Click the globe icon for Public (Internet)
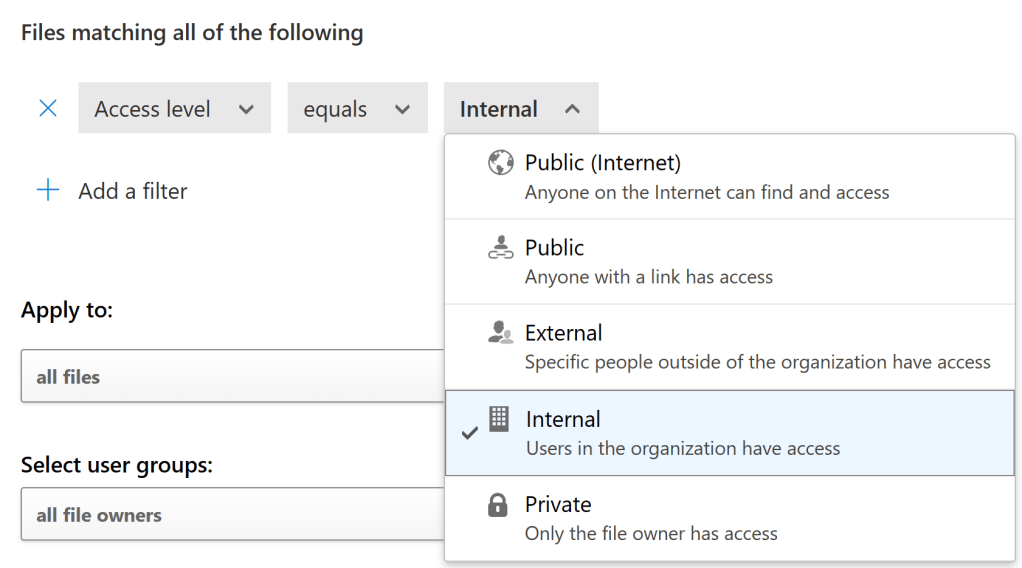 500,162
